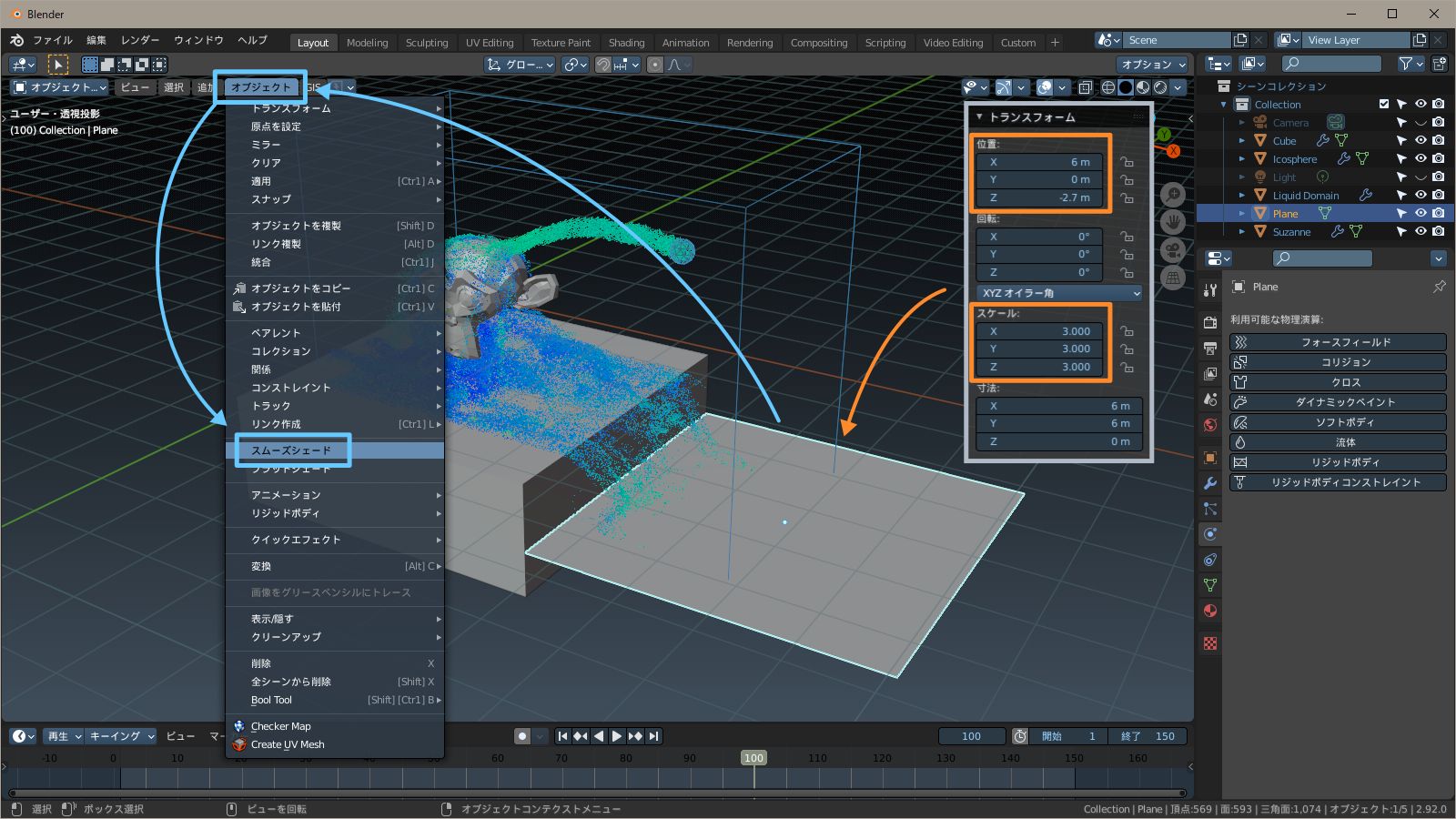The image size is (1456, 819).
Task: Toggle the position X lock
Action: 1127,162
